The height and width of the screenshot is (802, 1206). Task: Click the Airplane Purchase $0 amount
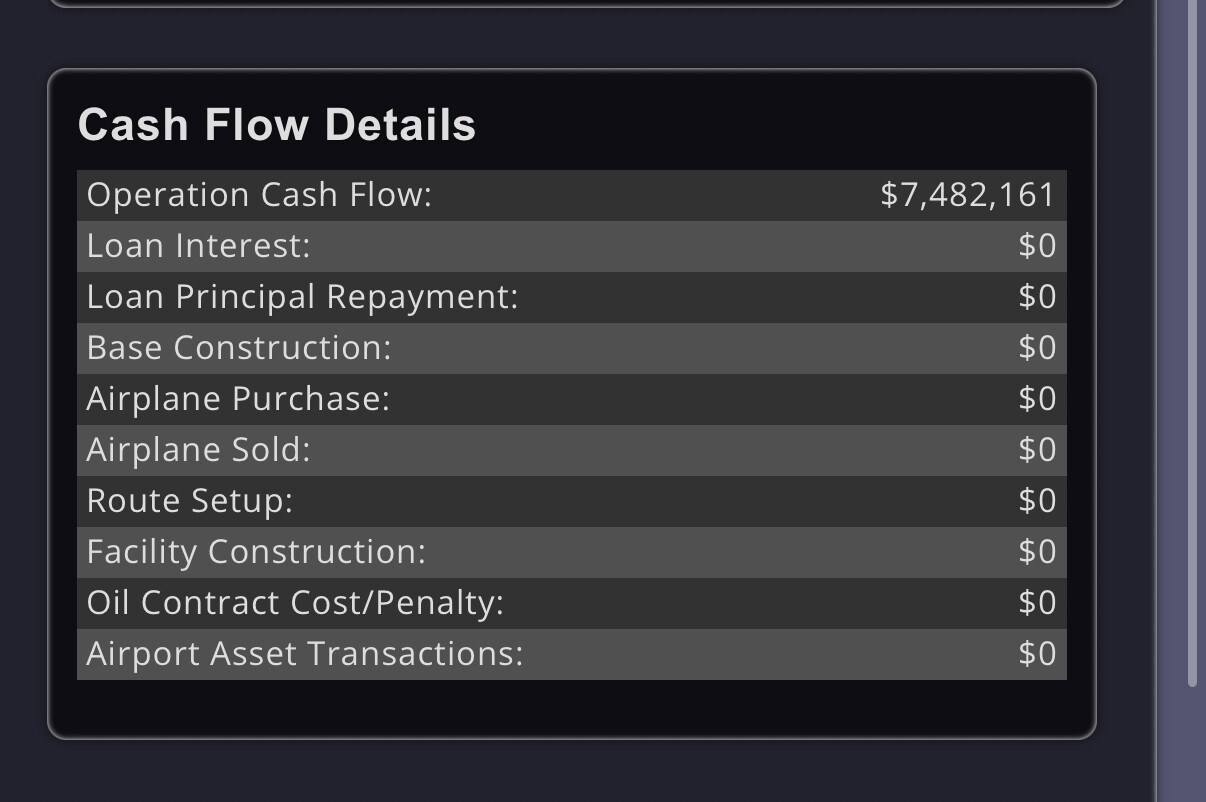pos(1037,399)
